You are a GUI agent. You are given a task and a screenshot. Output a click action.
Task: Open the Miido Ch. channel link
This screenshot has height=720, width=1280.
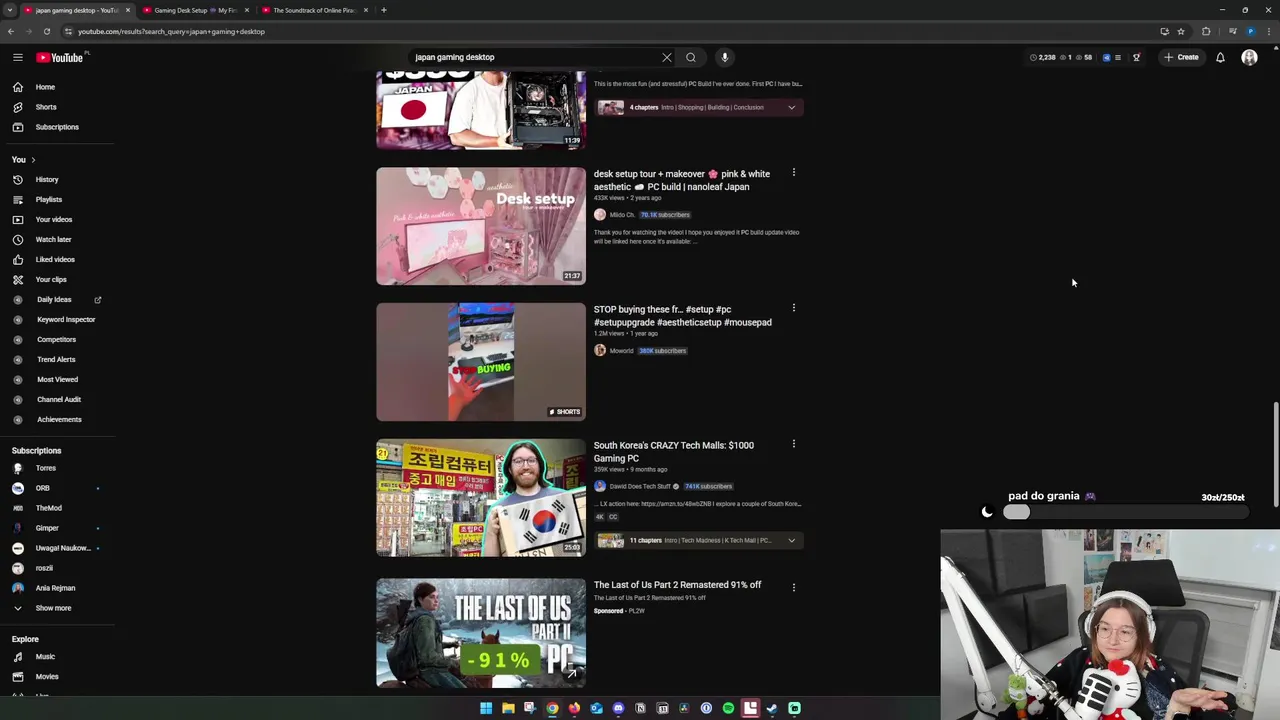click(x=622, y=215)
